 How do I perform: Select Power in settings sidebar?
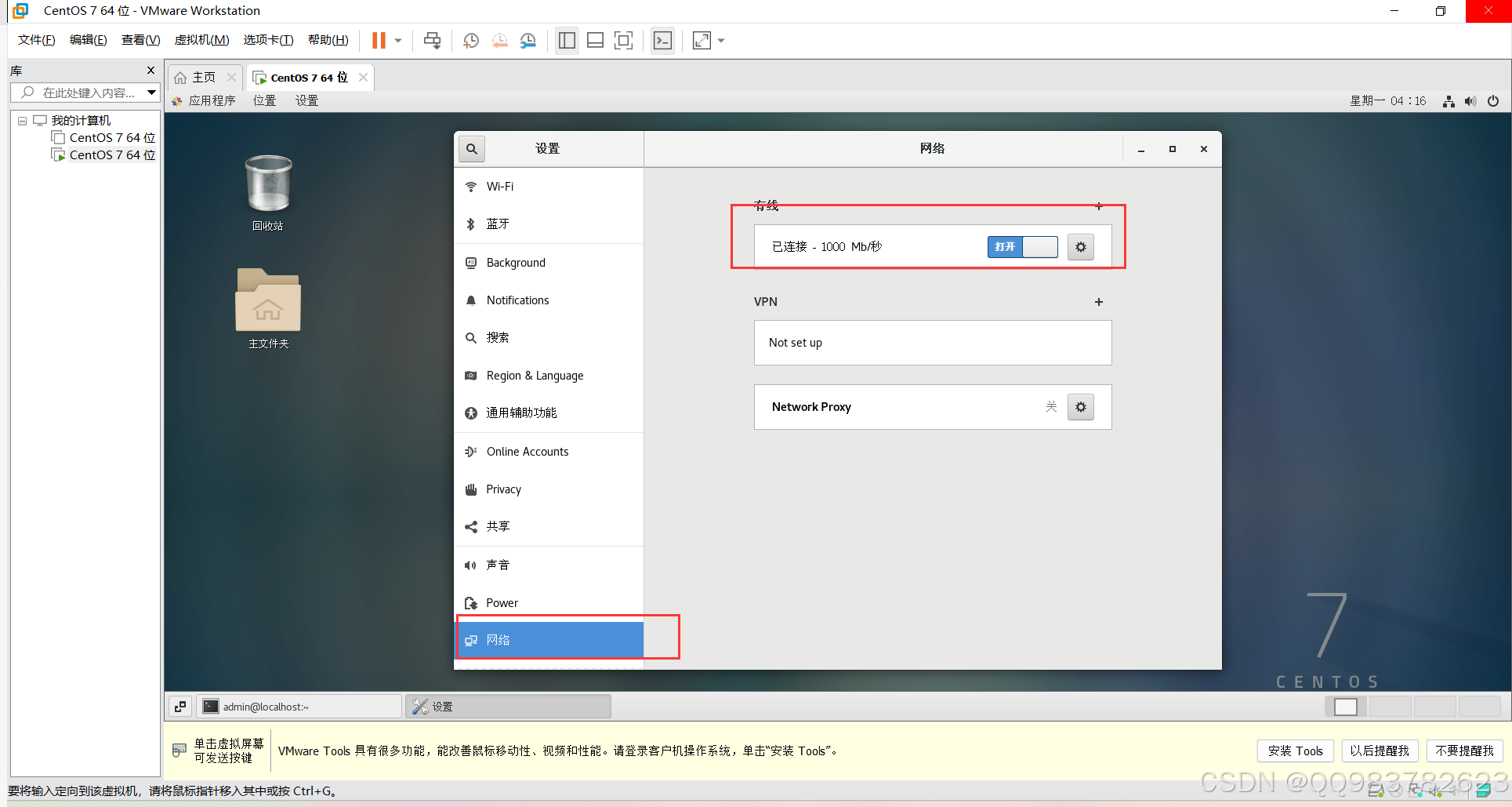coord(549,603)
